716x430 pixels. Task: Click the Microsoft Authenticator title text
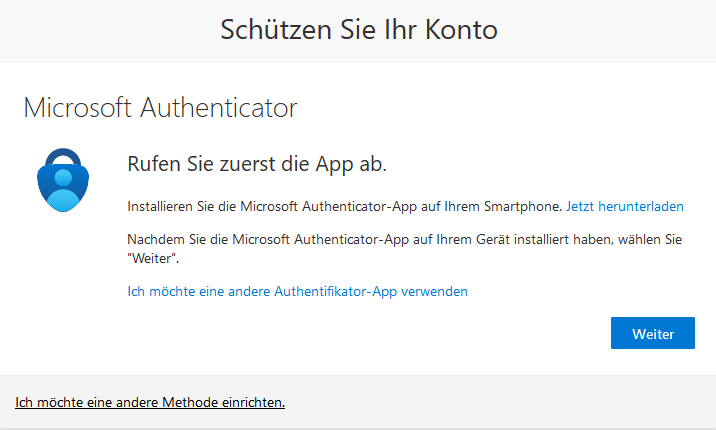coord(160,108)
